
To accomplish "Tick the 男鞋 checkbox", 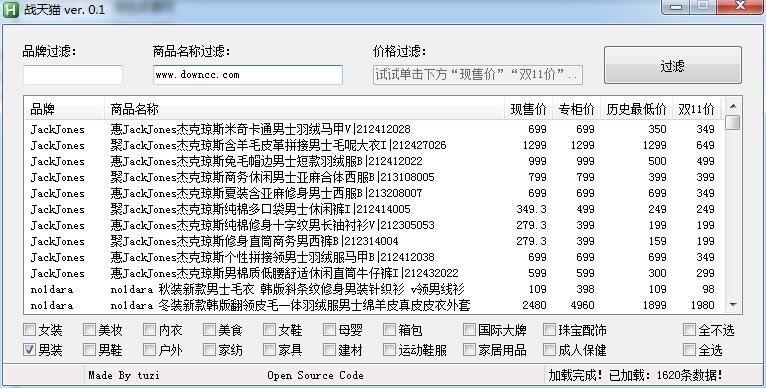I will pyautogui.click(x=89, y=349).
